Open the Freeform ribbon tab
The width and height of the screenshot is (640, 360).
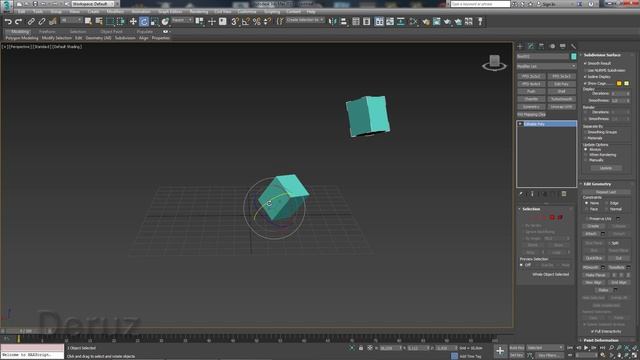47,31
